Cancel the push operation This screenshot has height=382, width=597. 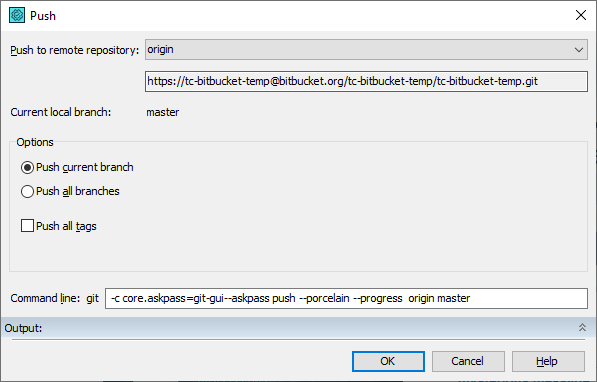point(468,361)
